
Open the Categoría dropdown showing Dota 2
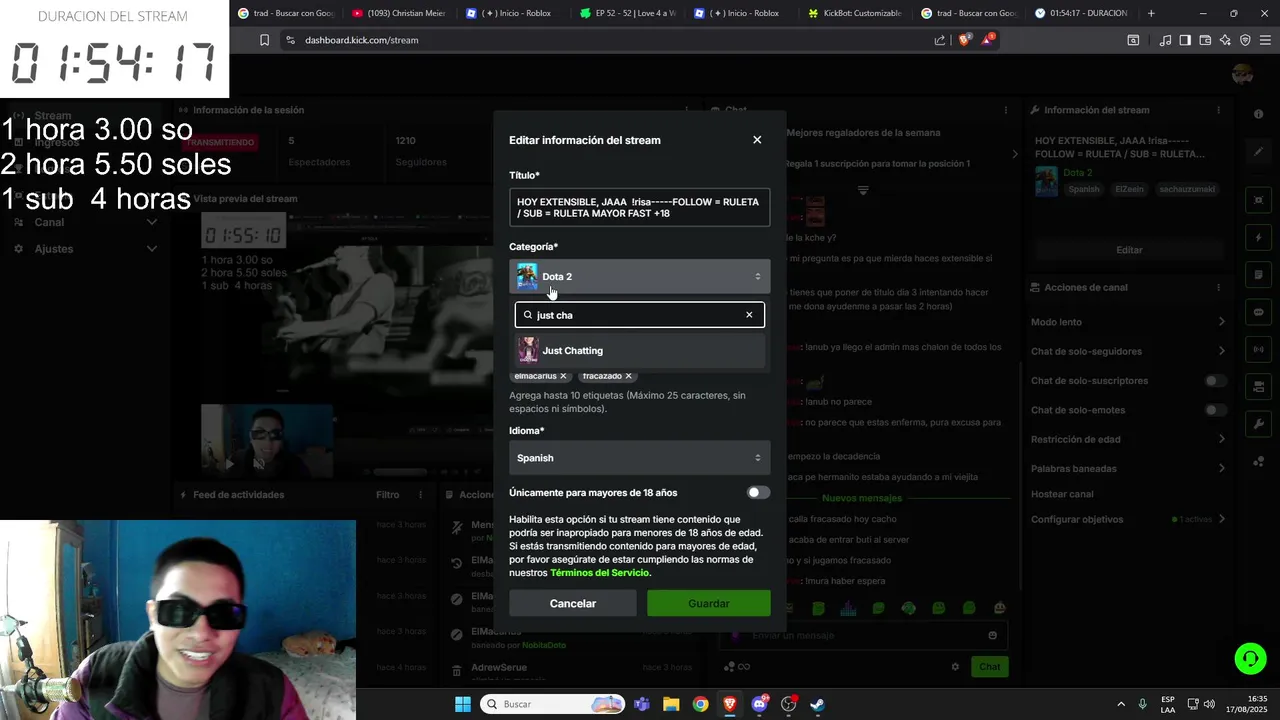click(x=639, y=277)
